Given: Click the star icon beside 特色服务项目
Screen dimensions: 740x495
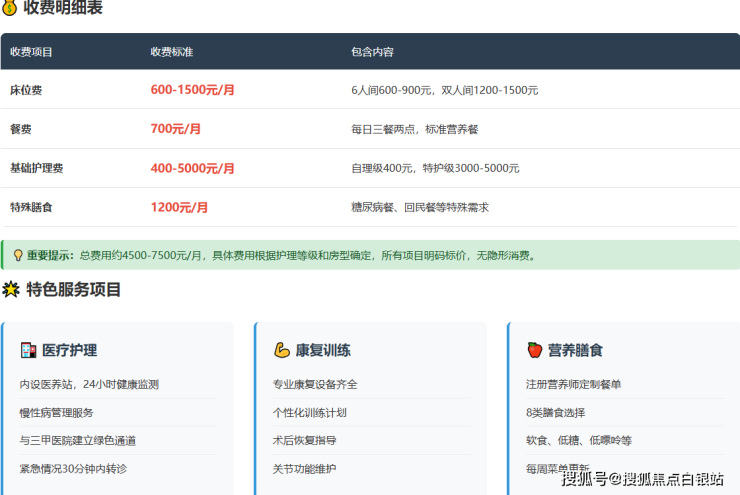Looking at the screenshot, I should [x=11, y=290].
